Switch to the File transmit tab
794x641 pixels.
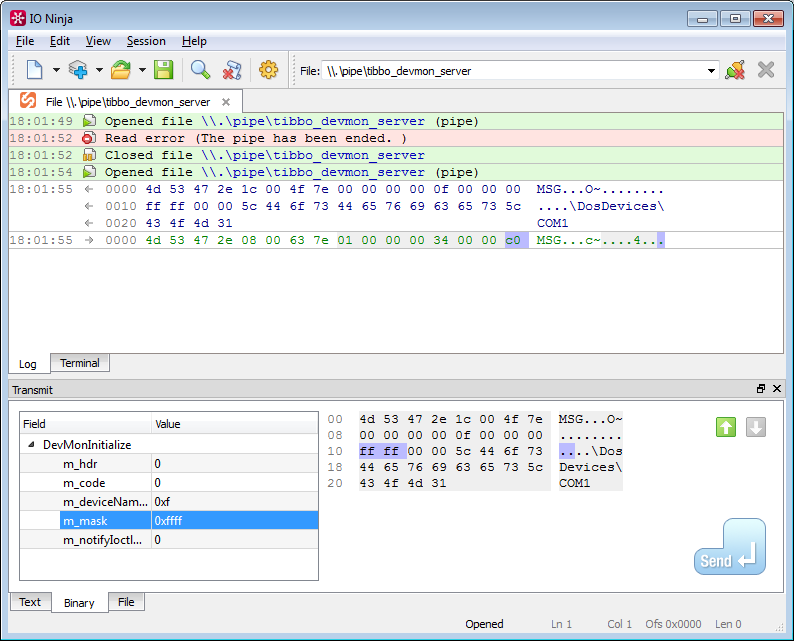(126, 602)
